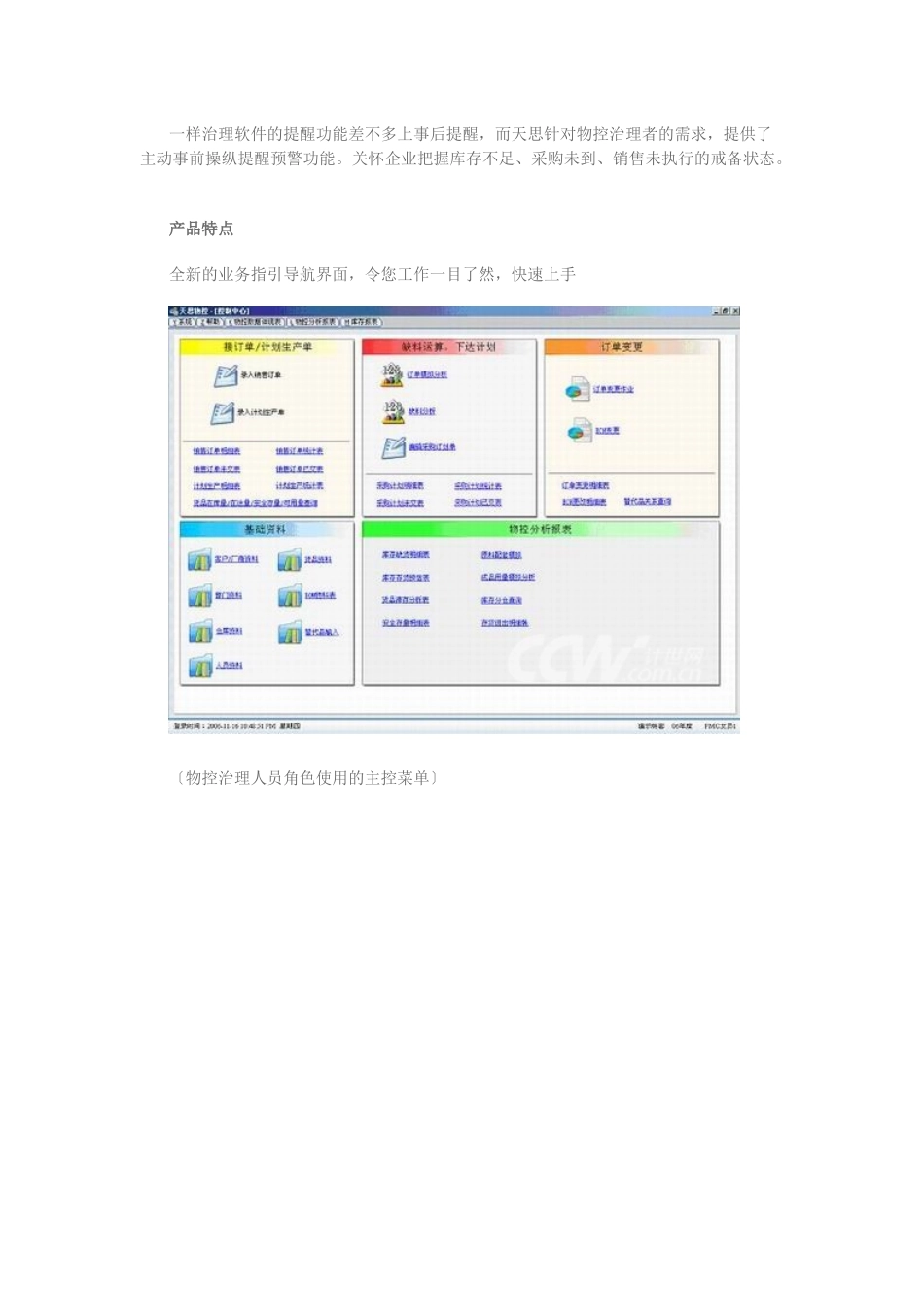
Task: Open the 采购计划明细表 link
Action: tap(401, 486)
